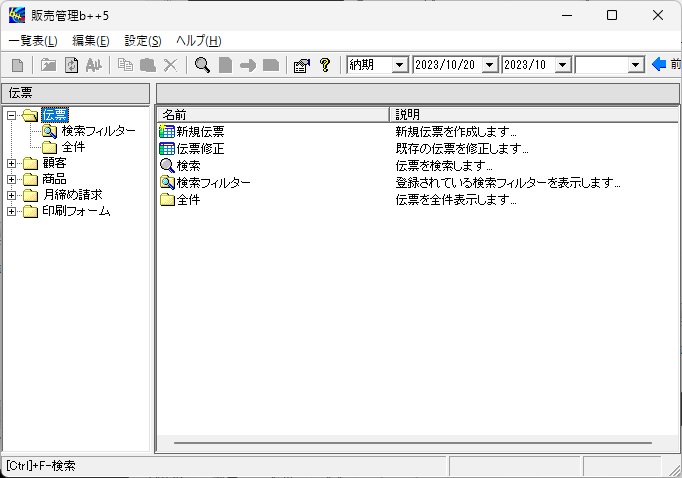Click the blue back arrow icon
This screenshot has height=478, width=682.
click(659, 64)
